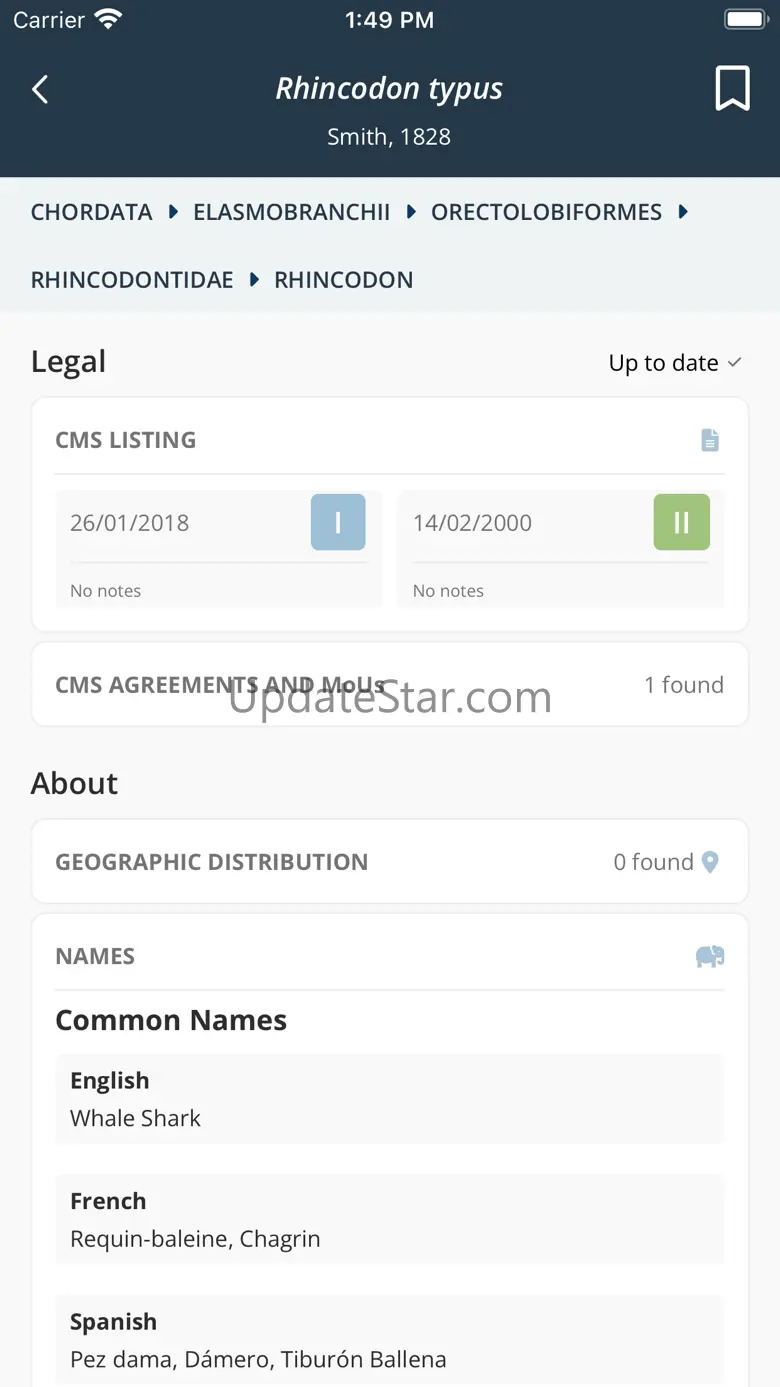Tap the Up to date checkmark
The width and height of the screenshot is (780, 1387).
734,362
